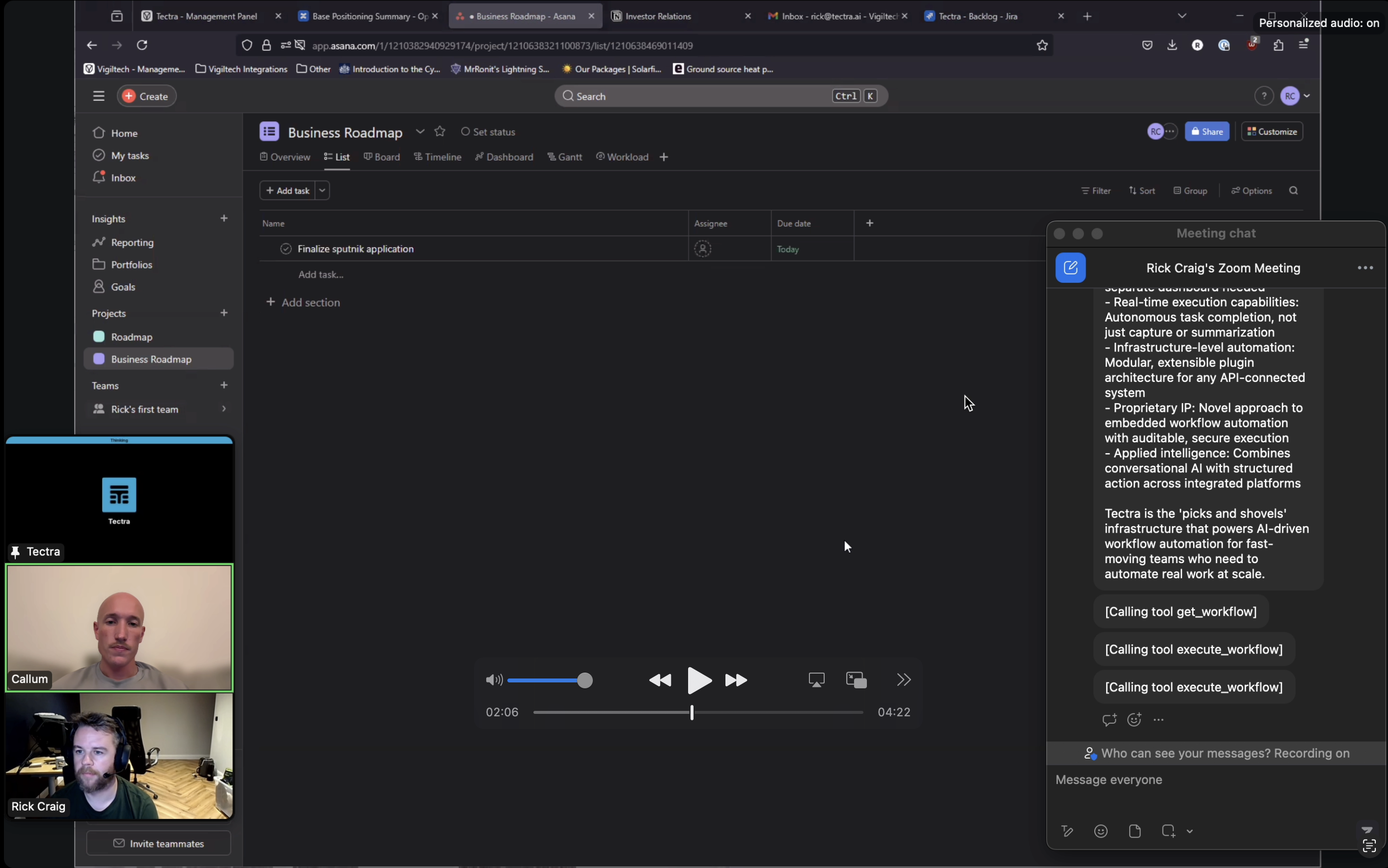
Task: Open Business Roadmap title dropdown arrow
Action: pos(420,132)
